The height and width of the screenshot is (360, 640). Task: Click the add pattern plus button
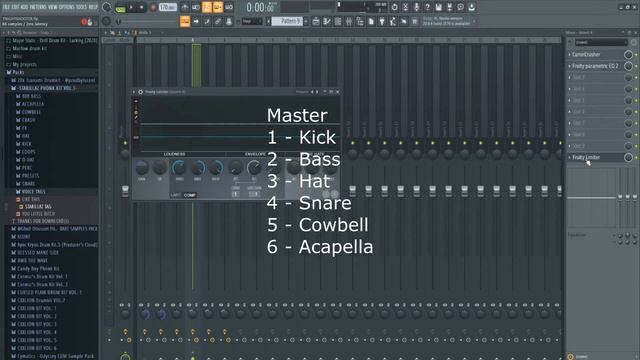click(306, 21)
